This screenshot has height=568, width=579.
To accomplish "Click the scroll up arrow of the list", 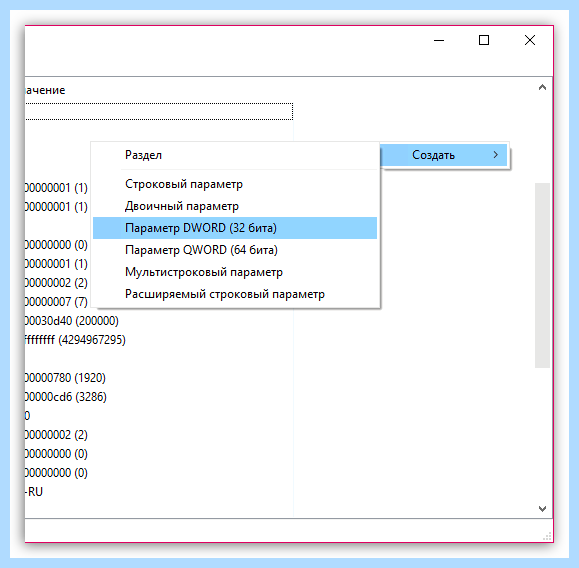I will click(x=542, y=88).
